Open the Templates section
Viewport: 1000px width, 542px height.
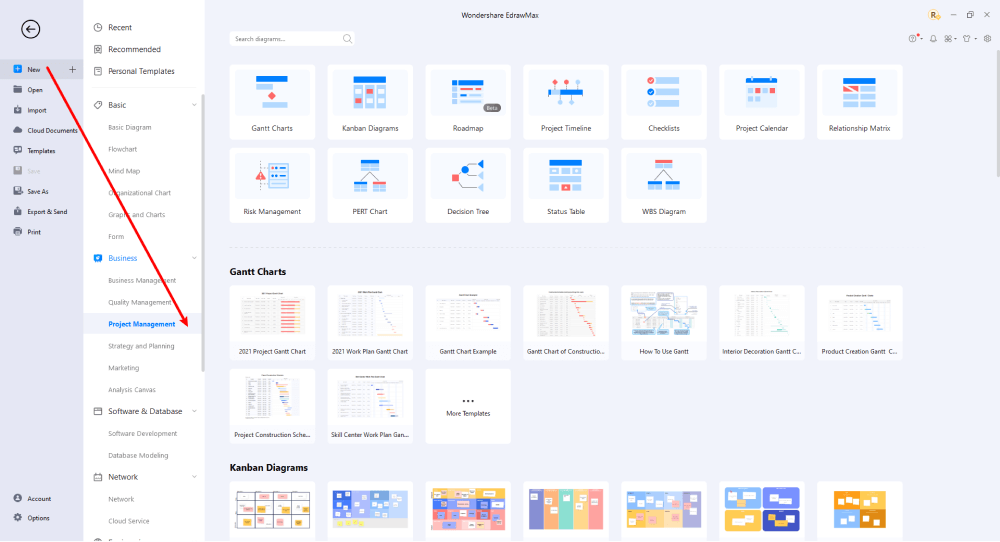(x=41, y=151)
